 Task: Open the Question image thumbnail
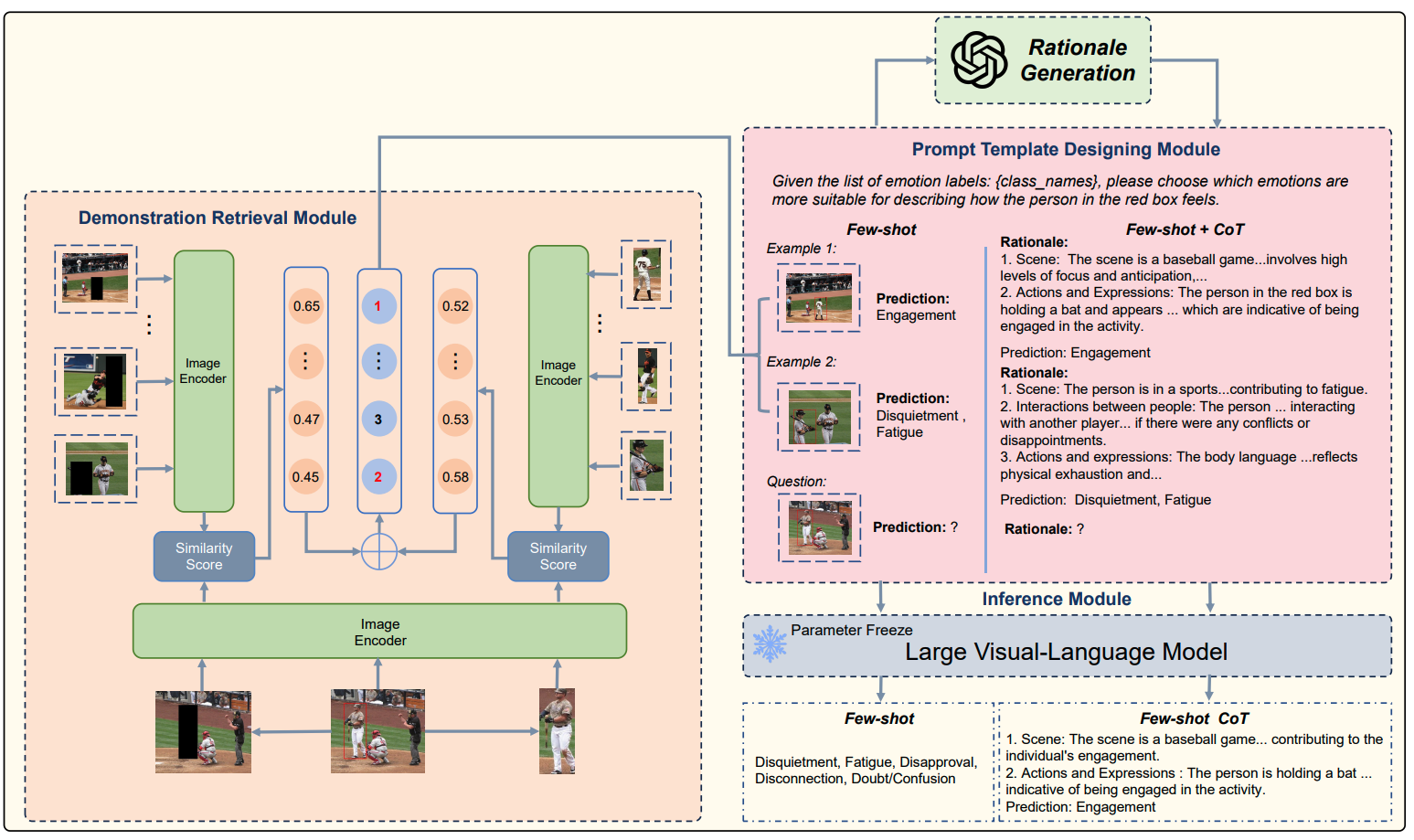[x=820, y=527]
